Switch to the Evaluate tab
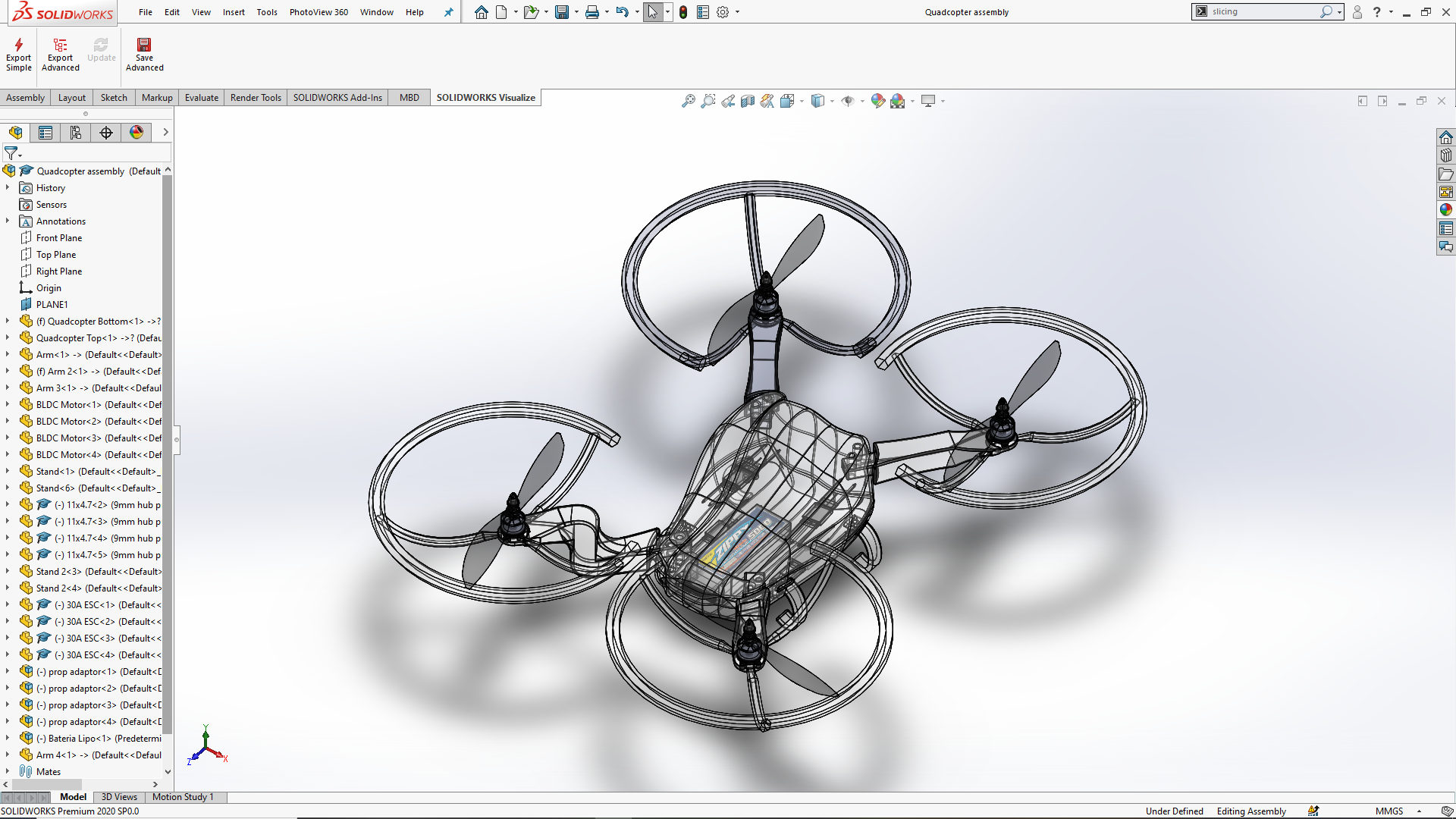Screen dimensions: 1456x819 point(202,98)
